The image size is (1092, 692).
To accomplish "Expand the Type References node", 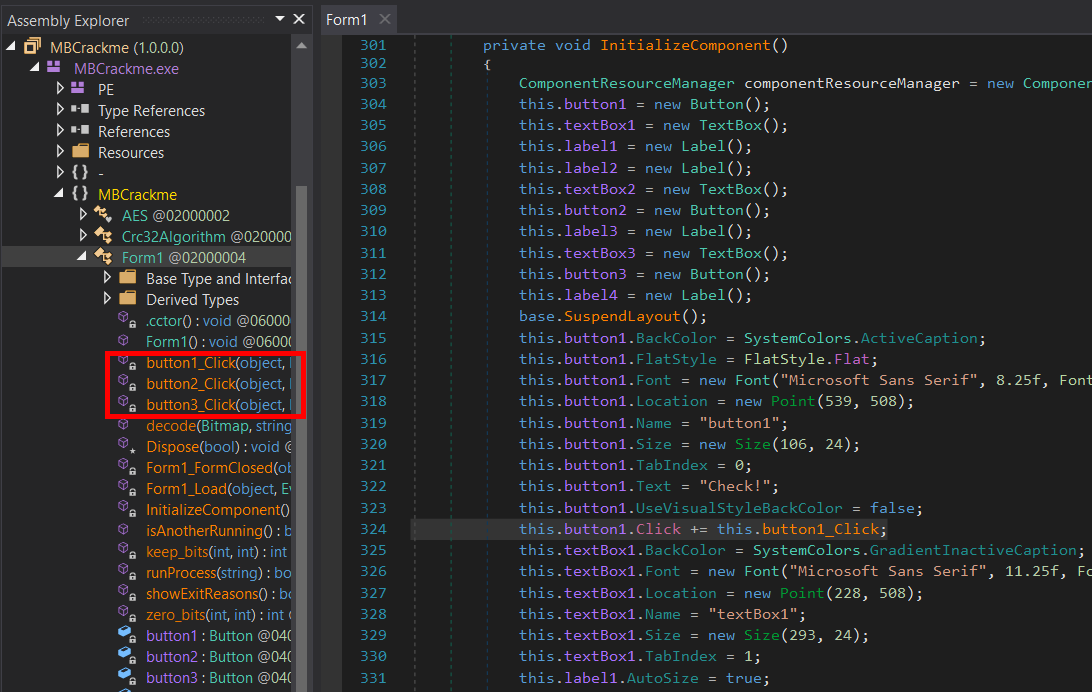I will [60, 109].
